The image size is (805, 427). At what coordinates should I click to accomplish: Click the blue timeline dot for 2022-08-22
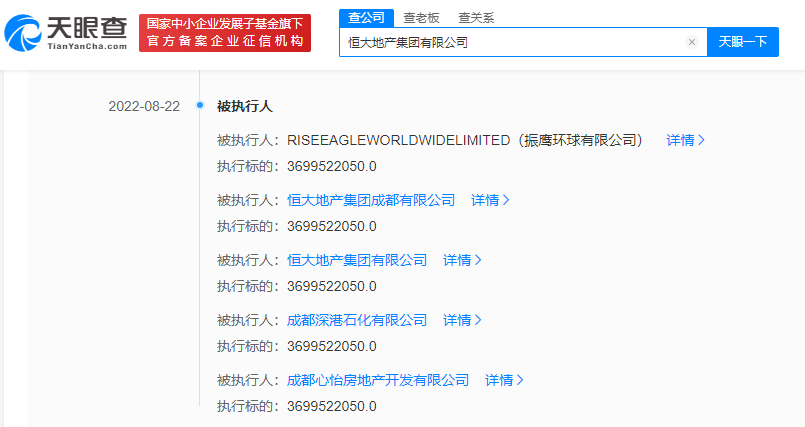200,105
